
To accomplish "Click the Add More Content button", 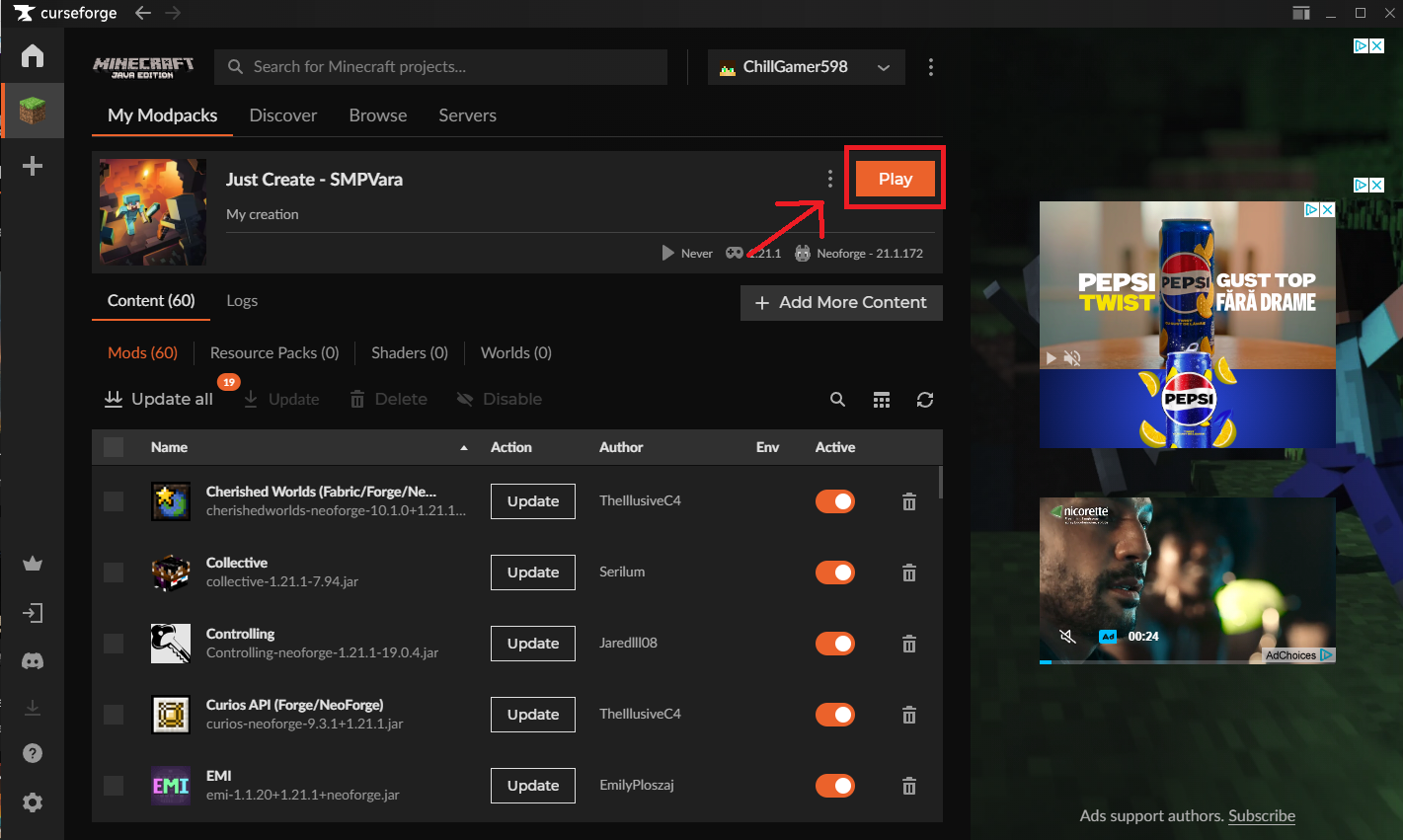I will tap(841, 303).
